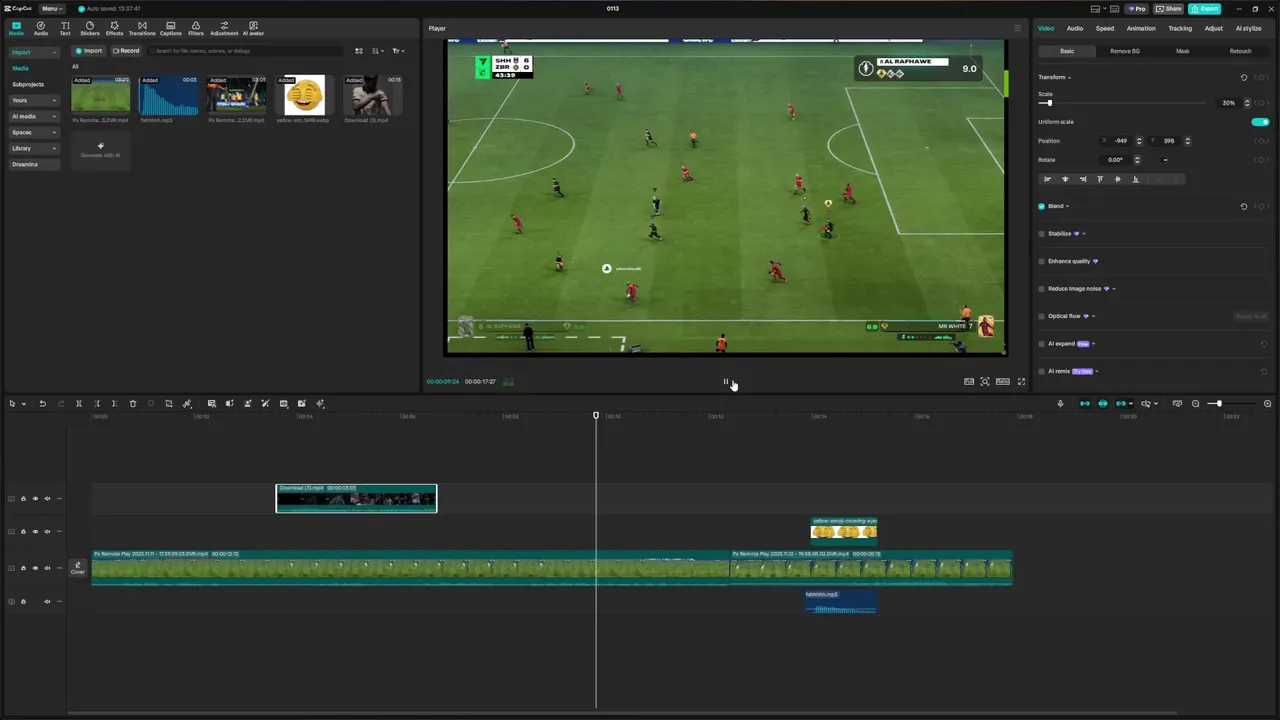The image size is (1280, 720).
Task: Delete the selected clip with trash icon
Action: 133,404
